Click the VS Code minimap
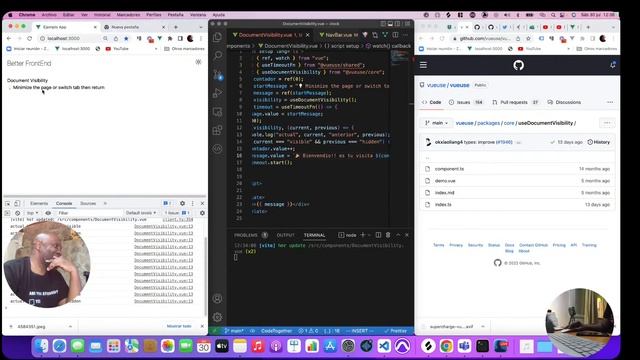640x360 pixels. click(x=400, y=58)
